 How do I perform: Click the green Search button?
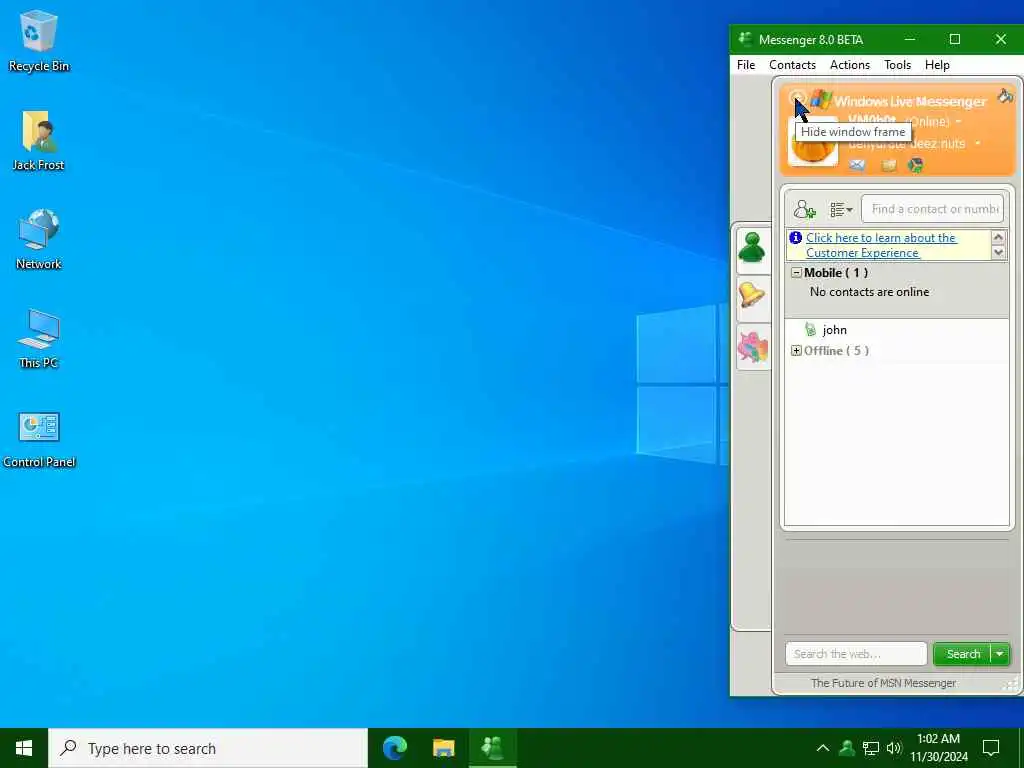[963, 654]
